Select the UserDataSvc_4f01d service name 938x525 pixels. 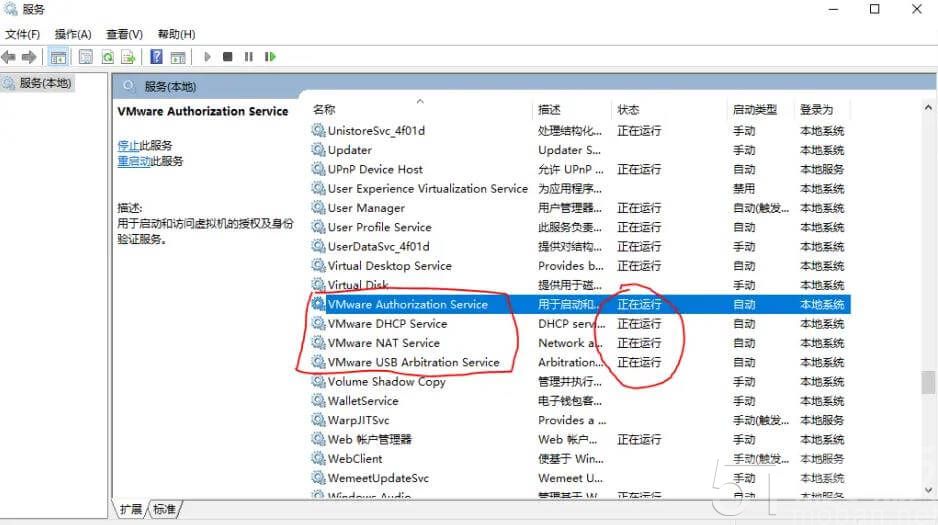click(x=379, y=246)
